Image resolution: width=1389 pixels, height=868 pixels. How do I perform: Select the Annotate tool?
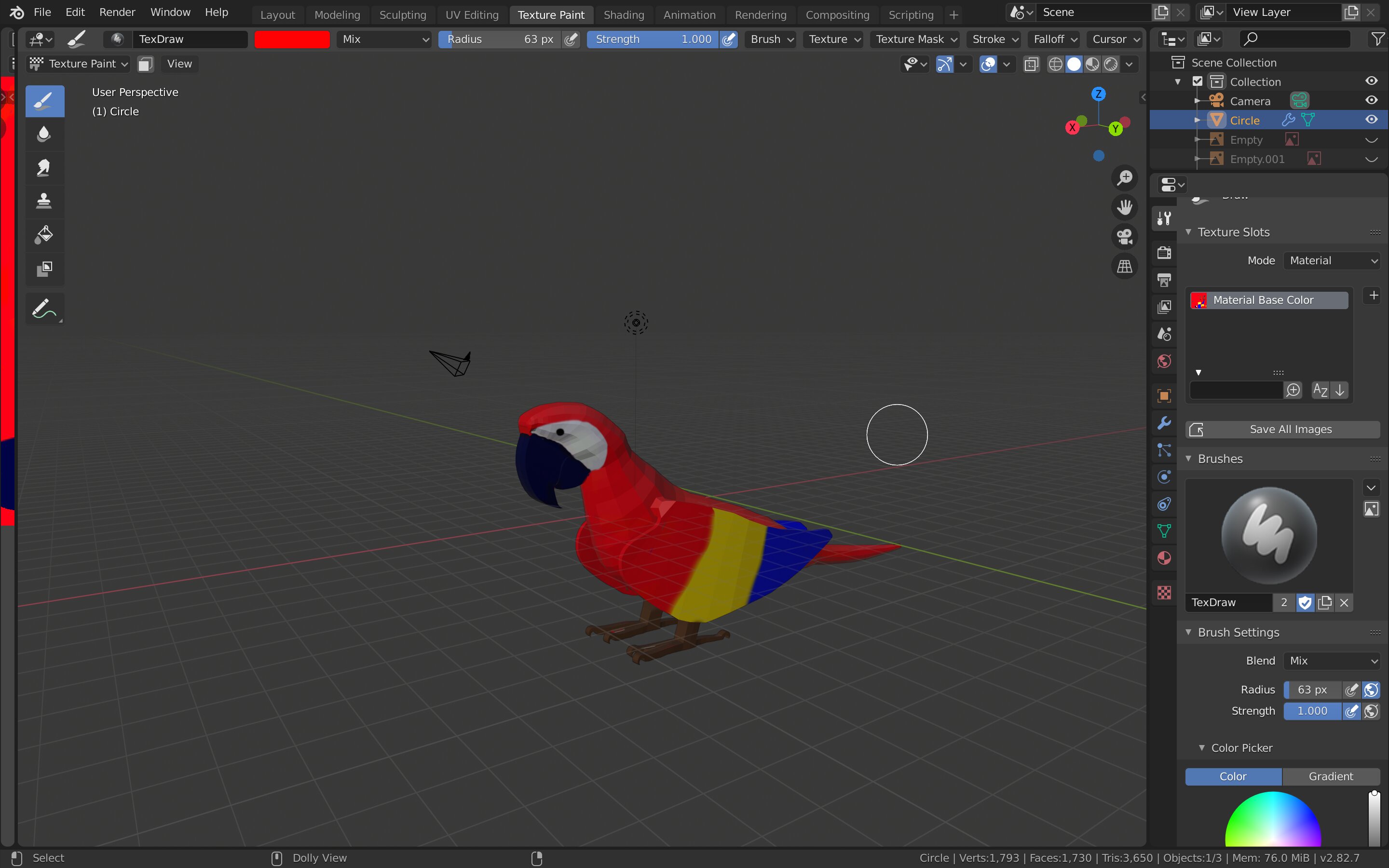point(44,309)
